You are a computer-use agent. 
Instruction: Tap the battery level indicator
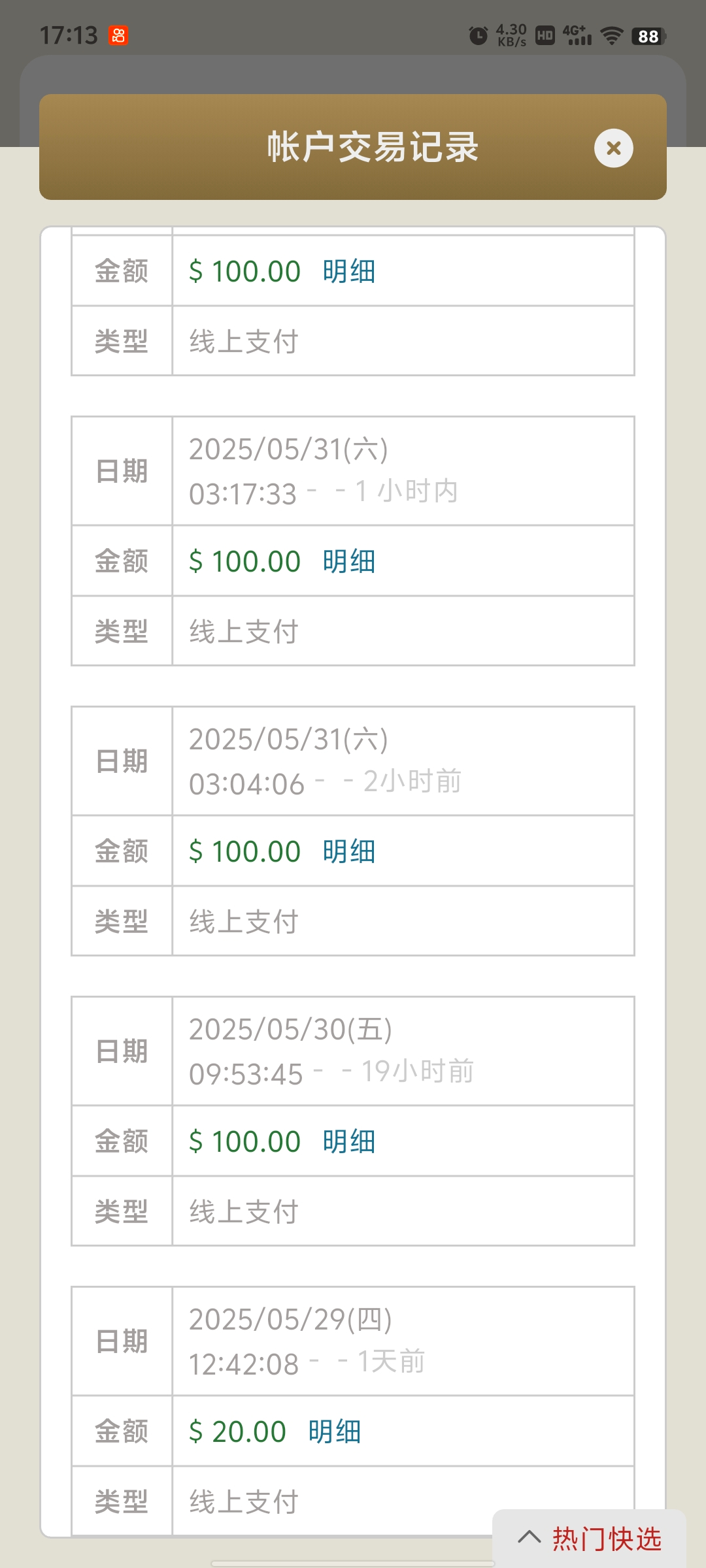tap(648, 36)
